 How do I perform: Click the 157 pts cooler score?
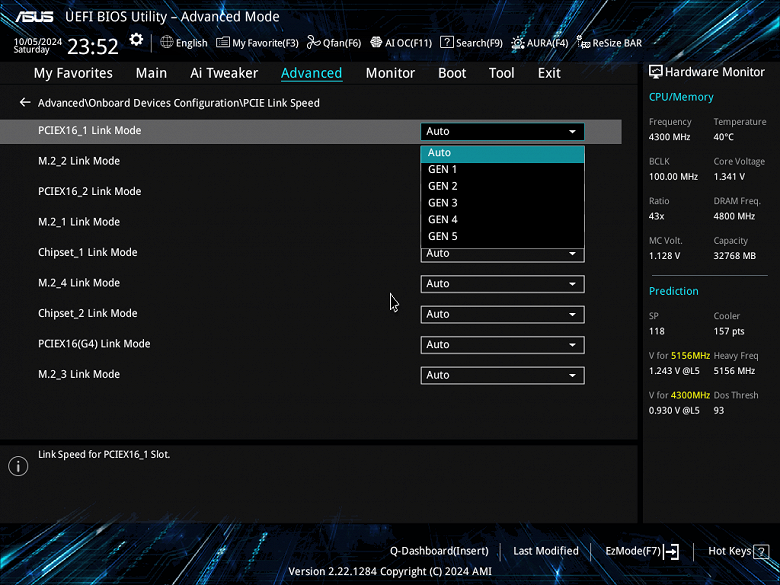tap(729, 331)
